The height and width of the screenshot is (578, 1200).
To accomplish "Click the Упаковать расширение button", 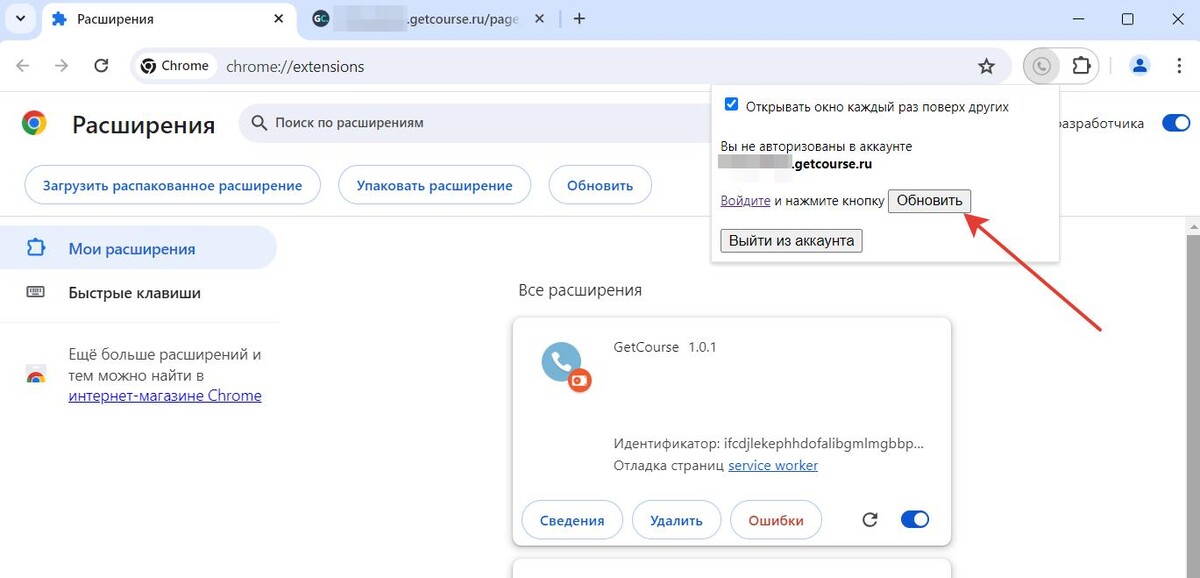I will coord(434,185).
